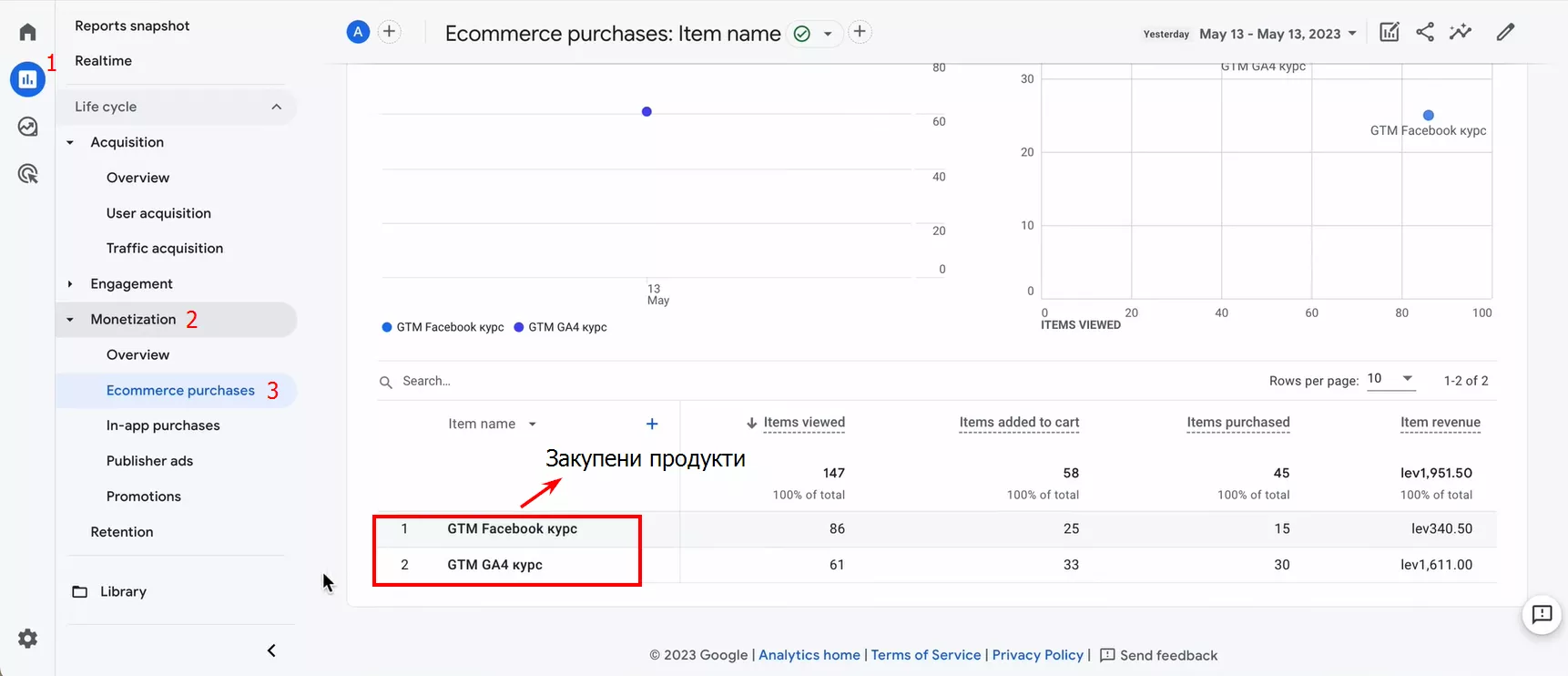The height and width of the screenshot is (676, 1568).
Task: Toggle GTM Facebook курс legend entry
Action: (443, 327)
